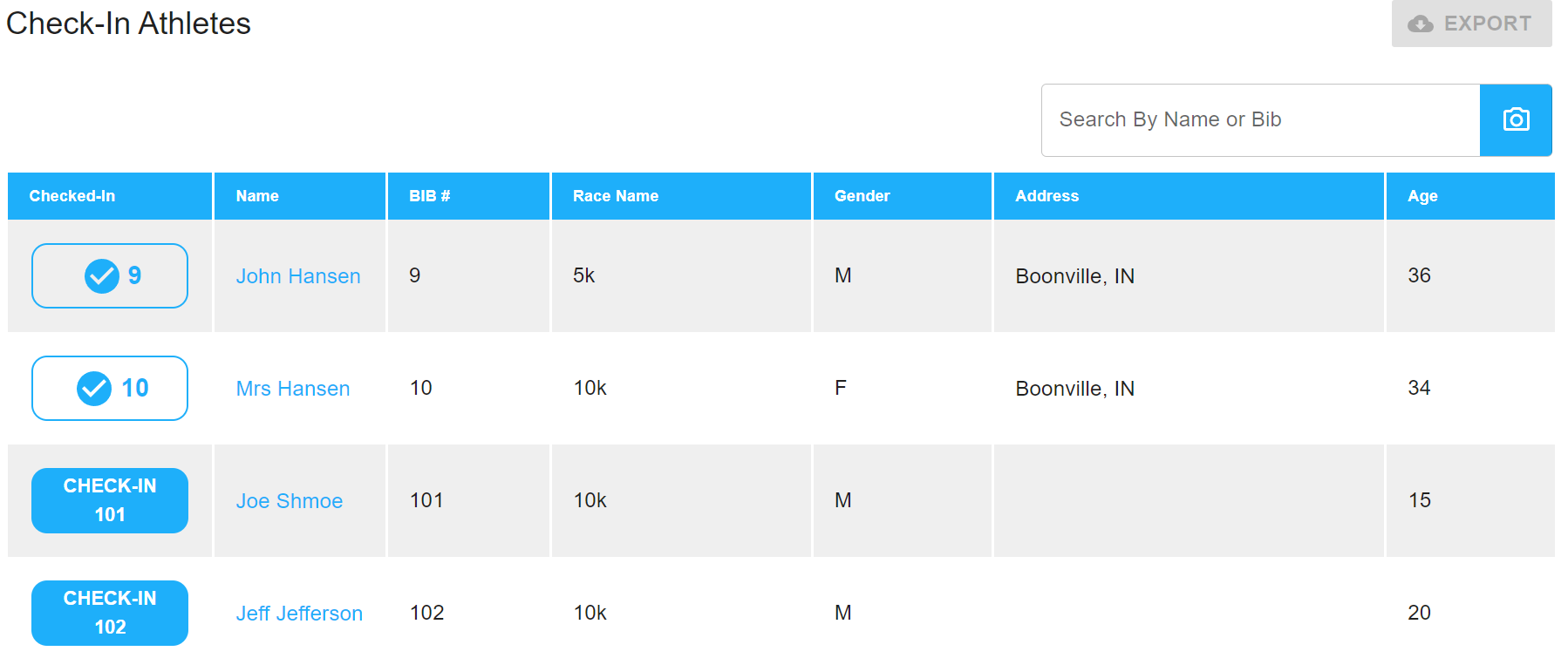Sort by the BIB # column header

pos(429,196)
